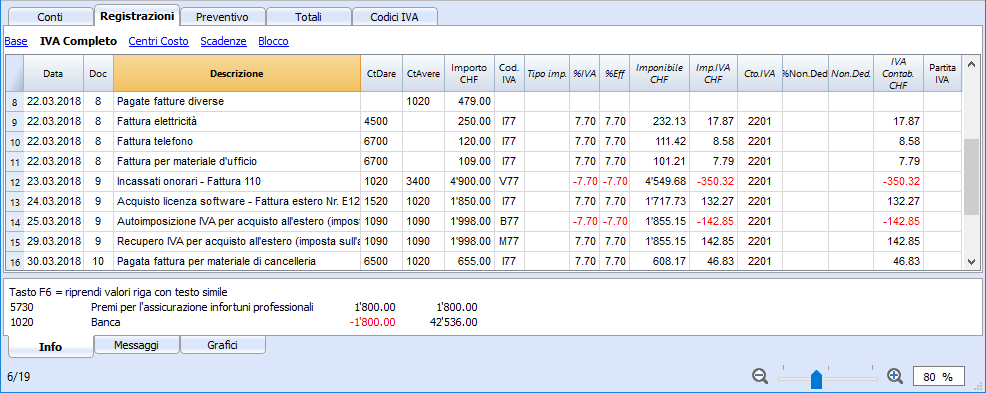Click the Tipo imp. column header
986x393 pixels.
547,74
